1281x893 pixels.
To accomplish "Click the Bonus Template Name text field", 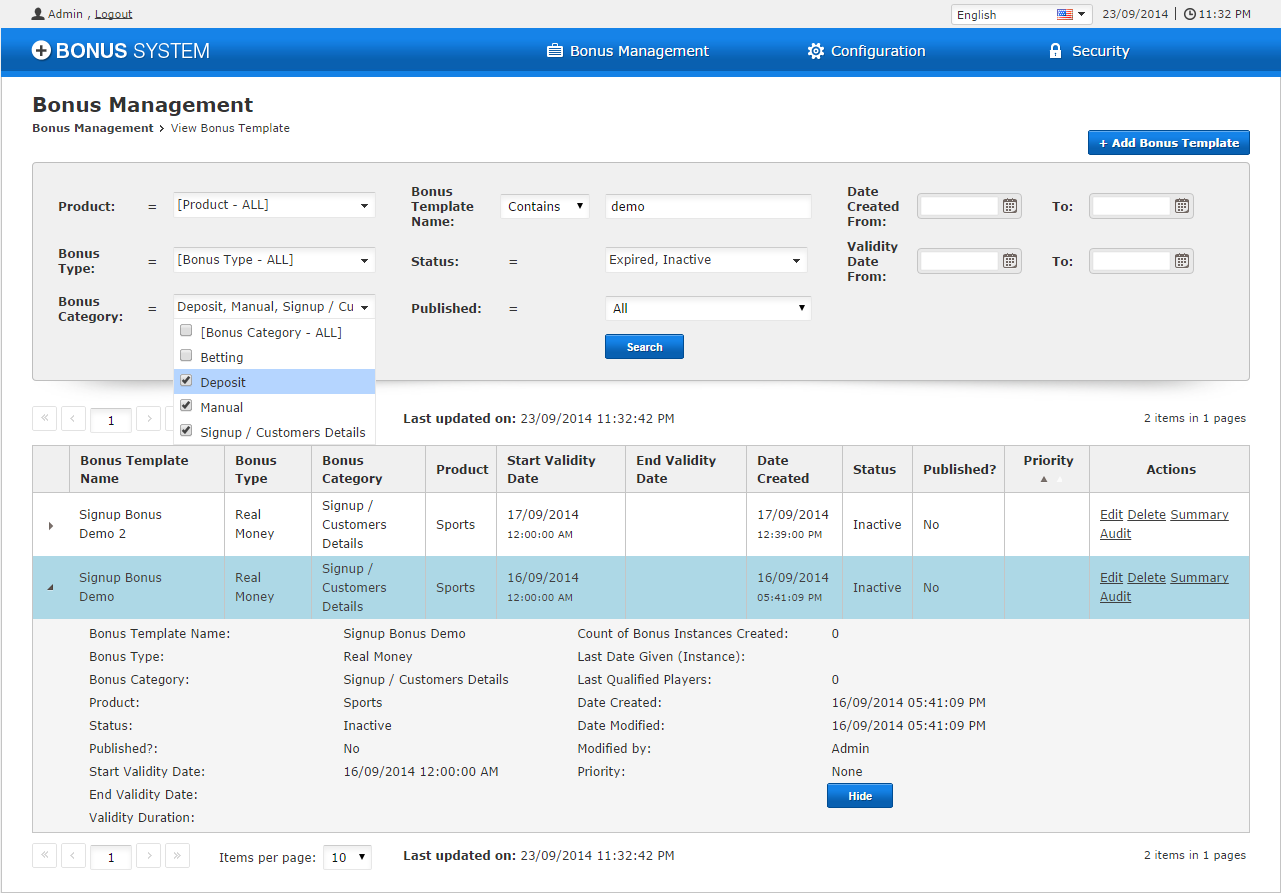I will tap(708, 207).
